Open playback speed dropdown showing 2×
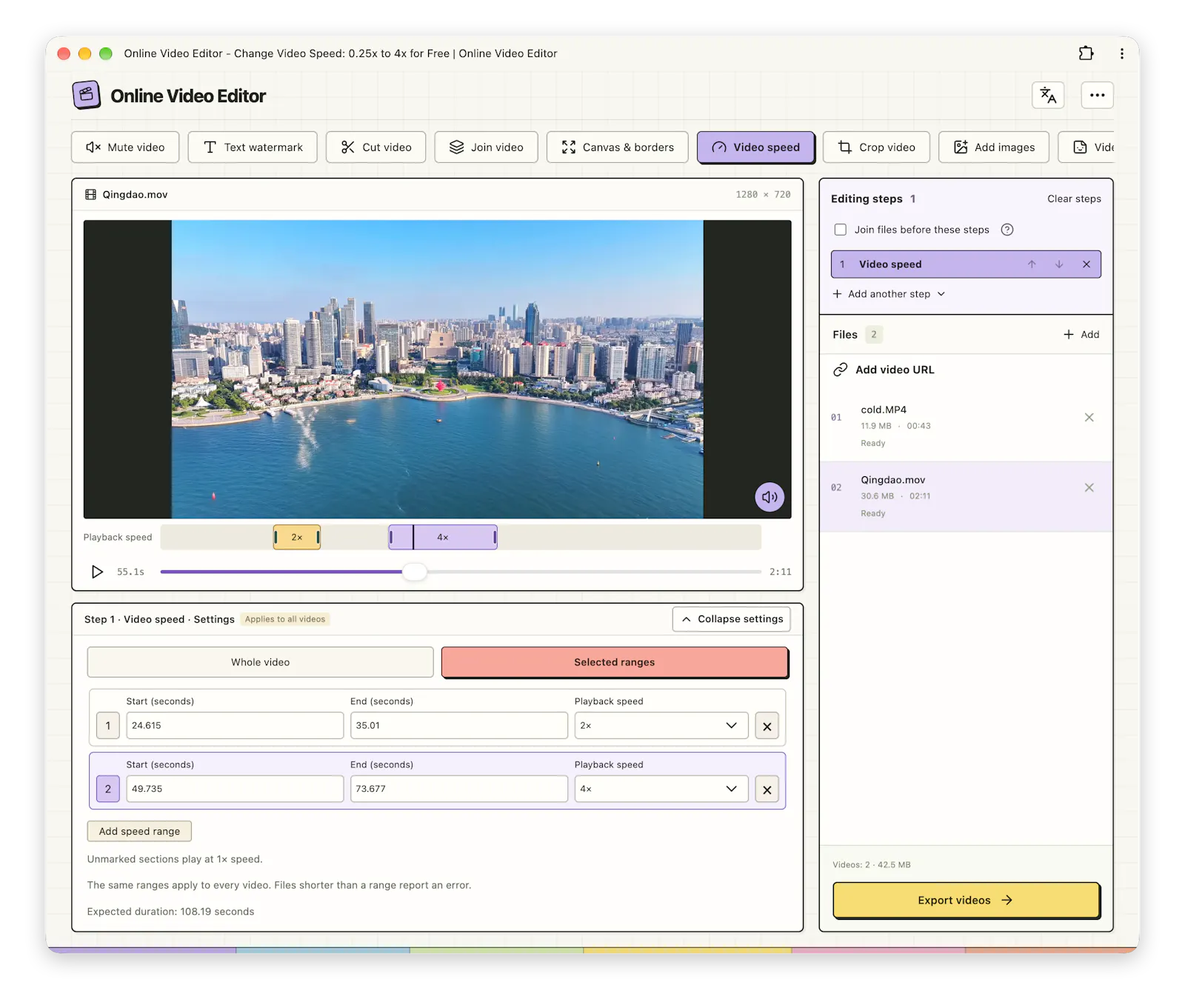 point(661,726)
